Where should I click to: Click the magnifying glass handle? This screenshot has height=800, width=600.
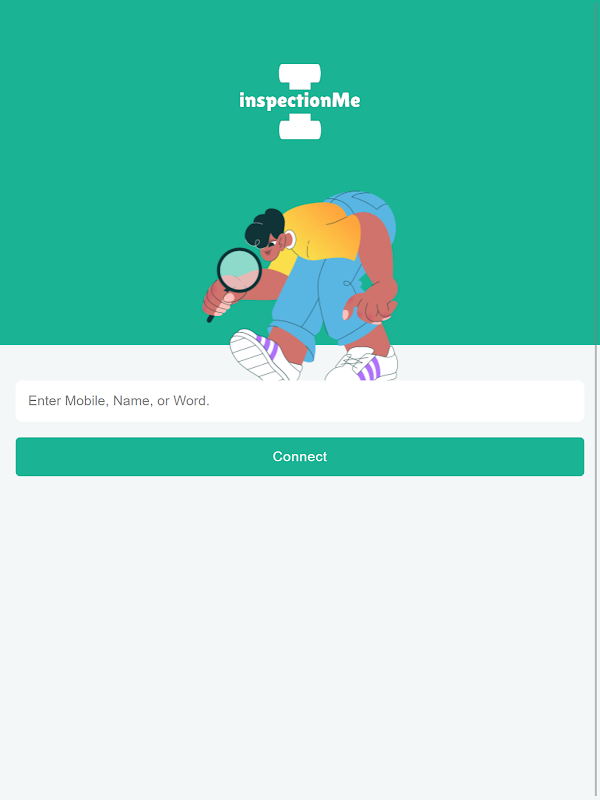[211, 318]
